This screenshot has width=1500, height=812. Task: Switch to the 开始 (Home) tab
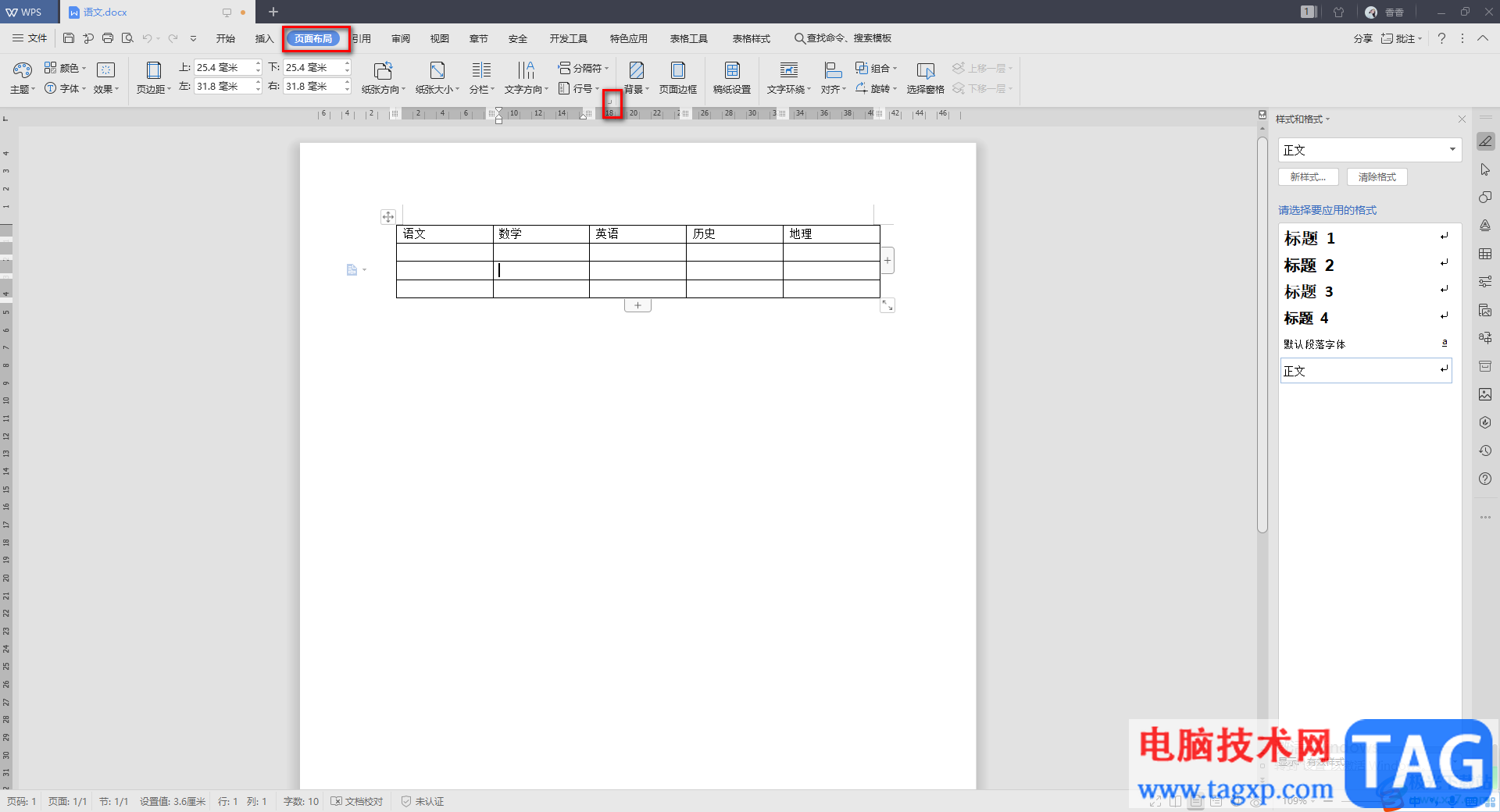click(226, 38)
